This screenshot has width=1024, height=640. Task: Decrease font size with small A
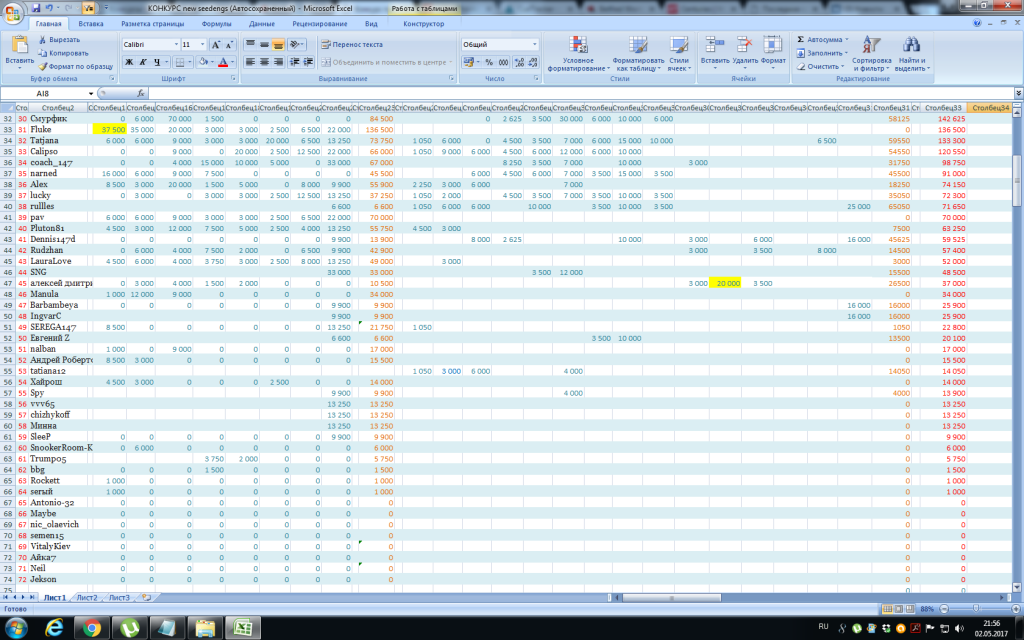[229, 44]
